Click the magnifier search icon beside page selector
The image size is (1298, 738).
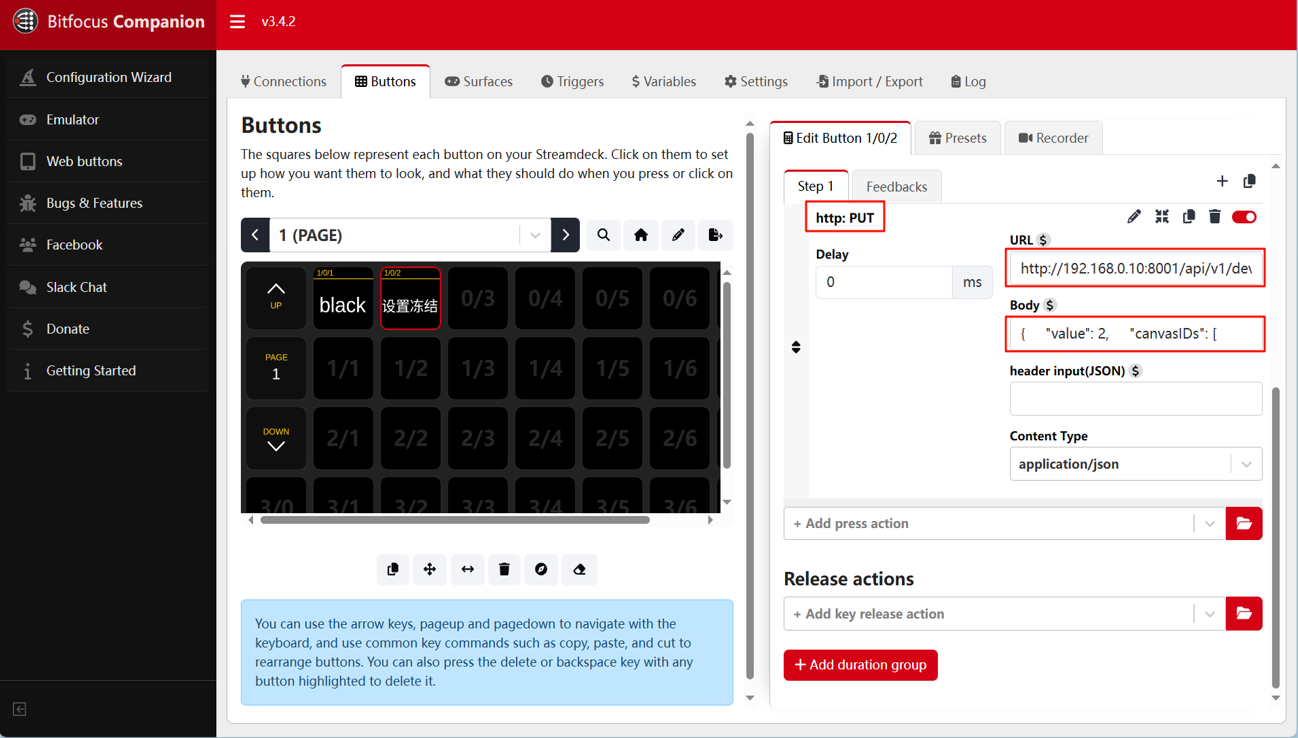click(603, 235)
